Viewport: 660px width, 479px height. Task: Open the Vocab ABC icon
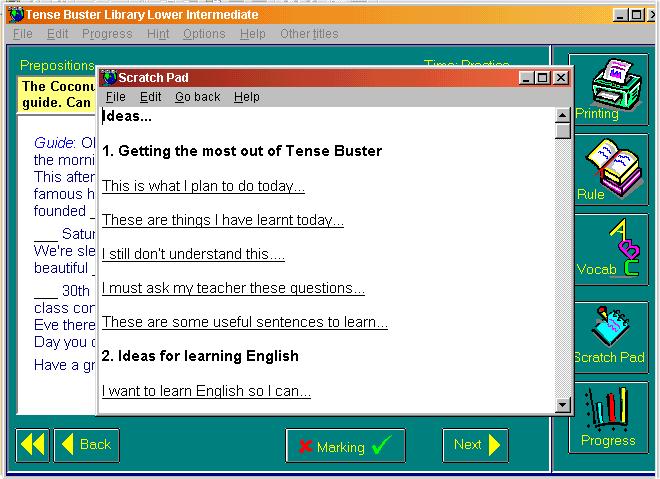pos(610,247)
